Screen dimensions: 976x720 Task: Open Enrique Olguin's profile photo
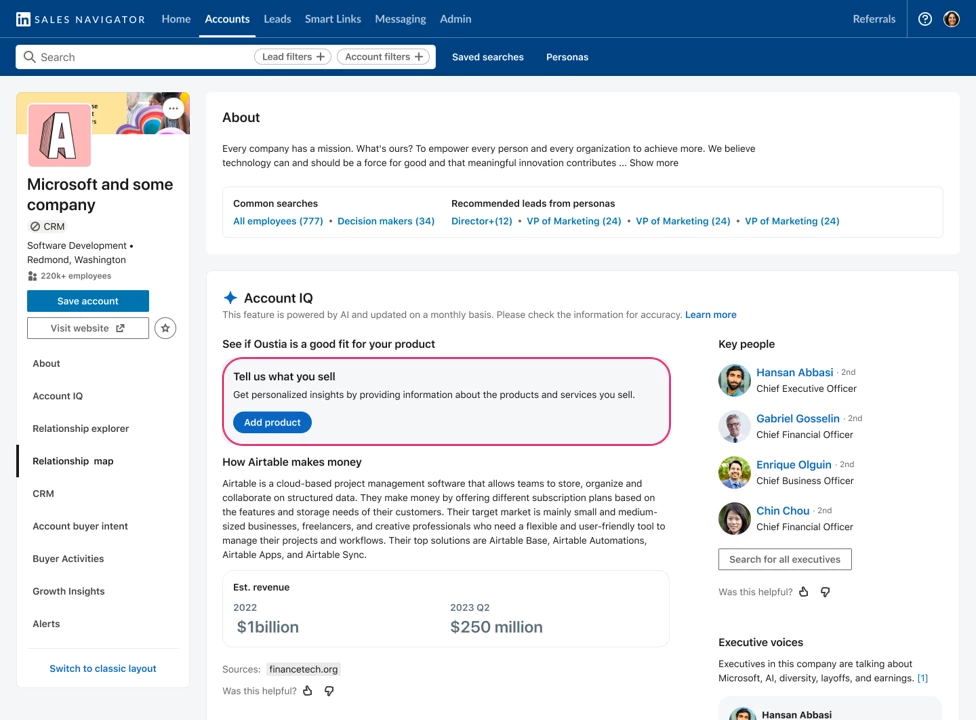point(734,472)
